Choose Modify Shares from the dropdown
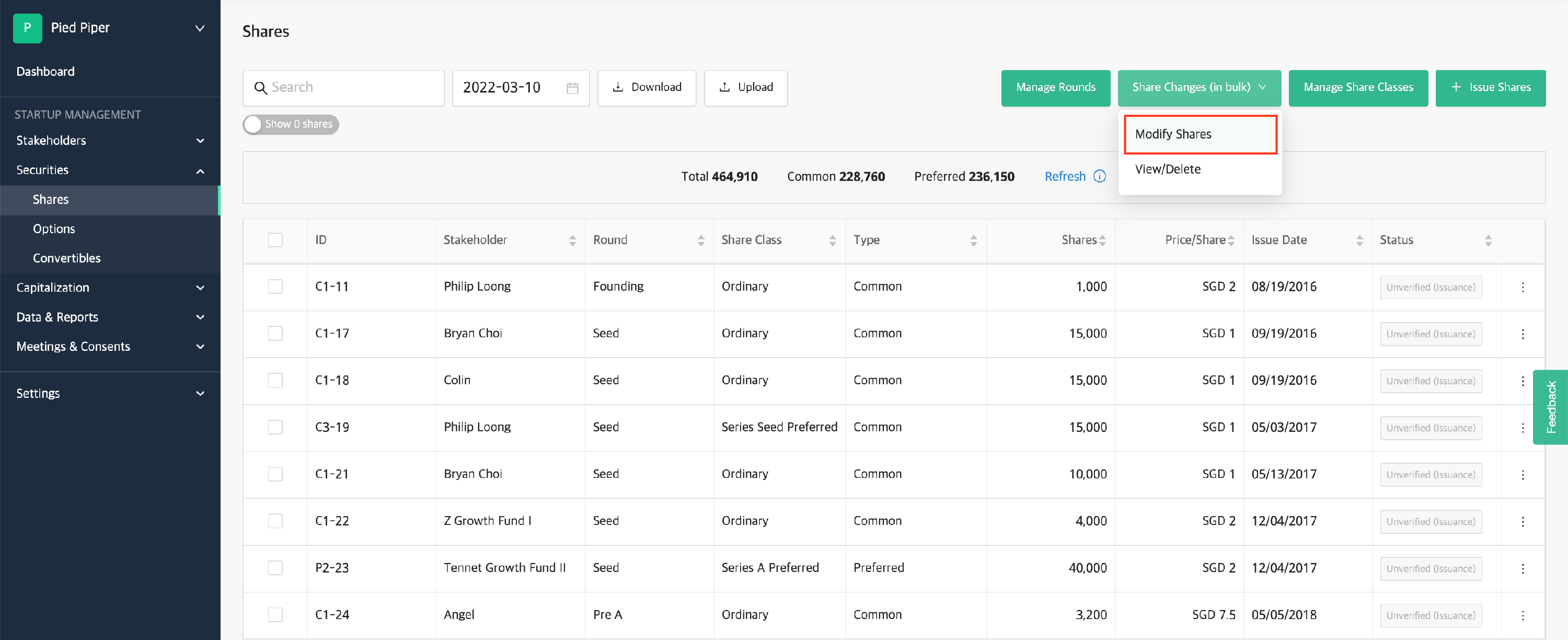 point(1200,134)
